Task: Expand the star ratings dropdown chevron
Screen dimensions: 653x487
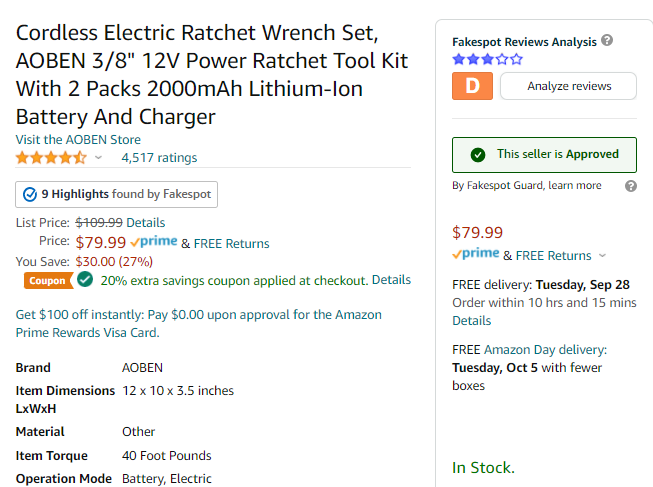Action: coord(98,157)
